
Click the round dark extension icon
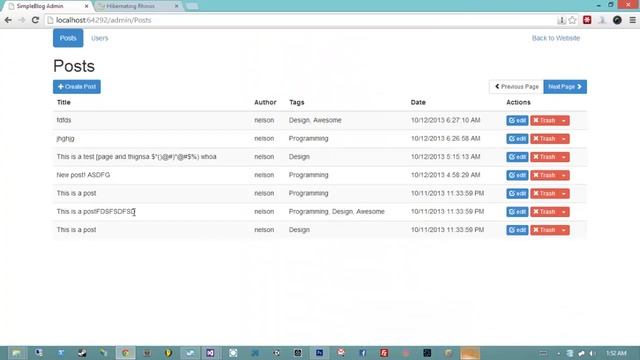click(617, 20)
